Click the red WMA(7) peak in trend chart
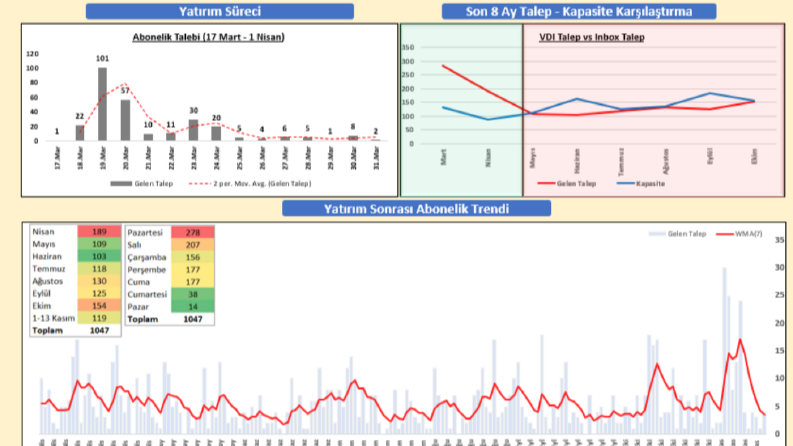Viewport: 793px width, 446px height. coord(740,340)
